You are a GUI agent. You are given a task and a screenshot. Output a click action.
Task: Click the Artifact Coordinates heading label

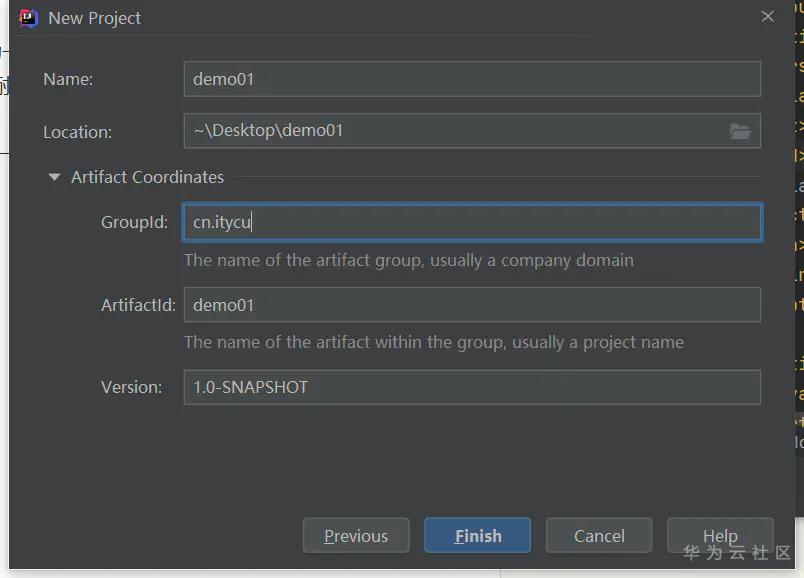point(148,177)
